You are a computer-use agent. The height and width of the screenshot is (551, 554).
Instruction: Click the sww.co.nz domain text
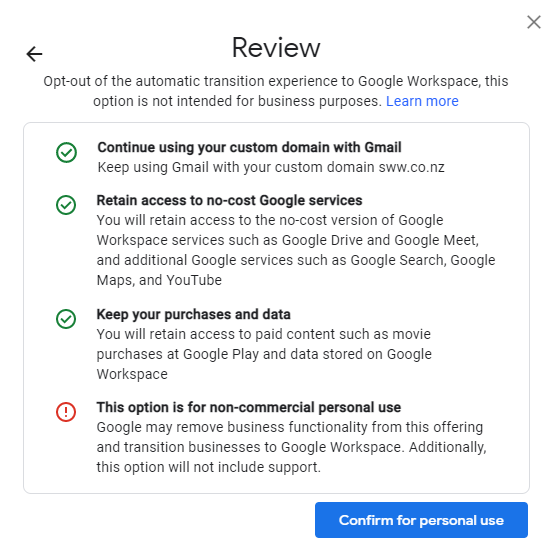coord(411,167)
